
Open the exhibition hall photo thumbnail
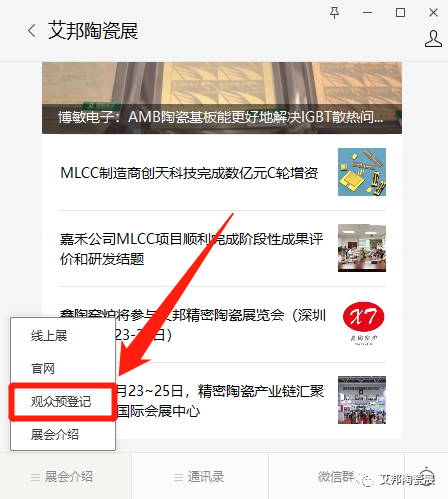point(362,400)
